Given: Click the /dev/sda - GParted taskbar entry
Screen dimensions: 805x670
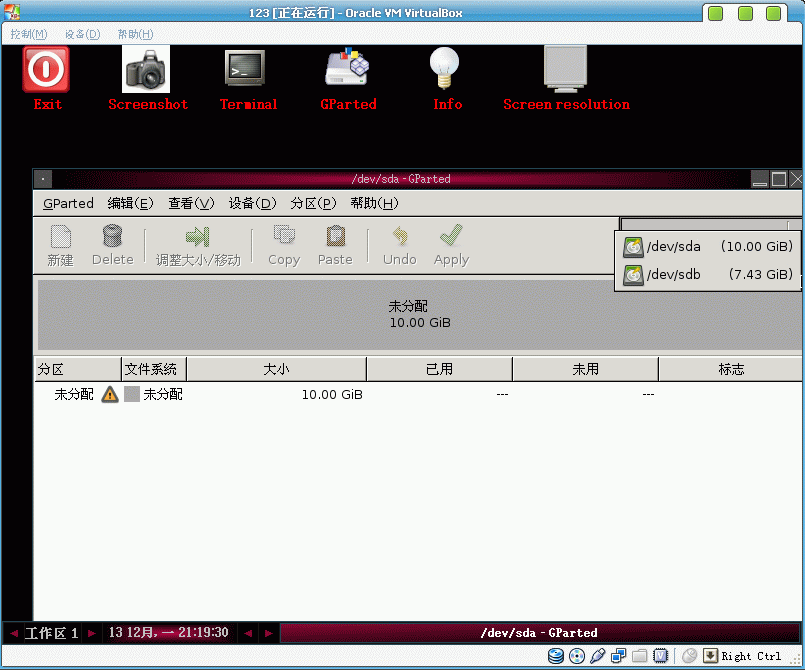Looking at the screenshot, I should click(539, 633).
